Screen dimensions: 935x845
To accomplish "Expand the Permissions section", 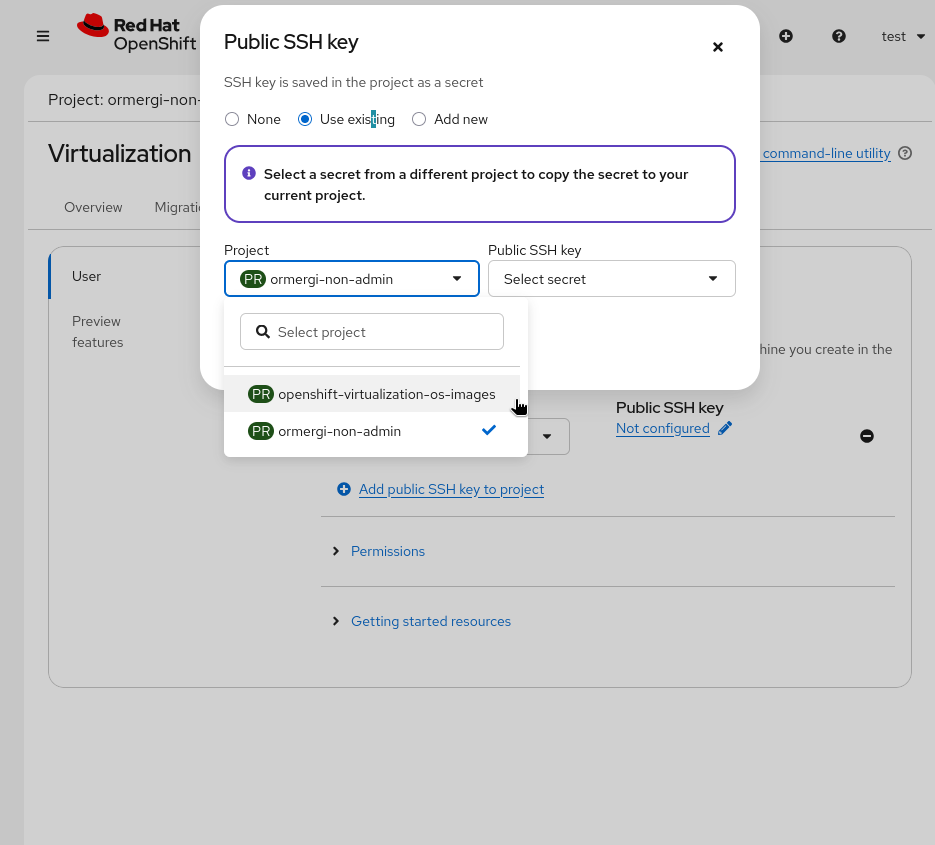I will pyautogui.click(x=387, y=551).
